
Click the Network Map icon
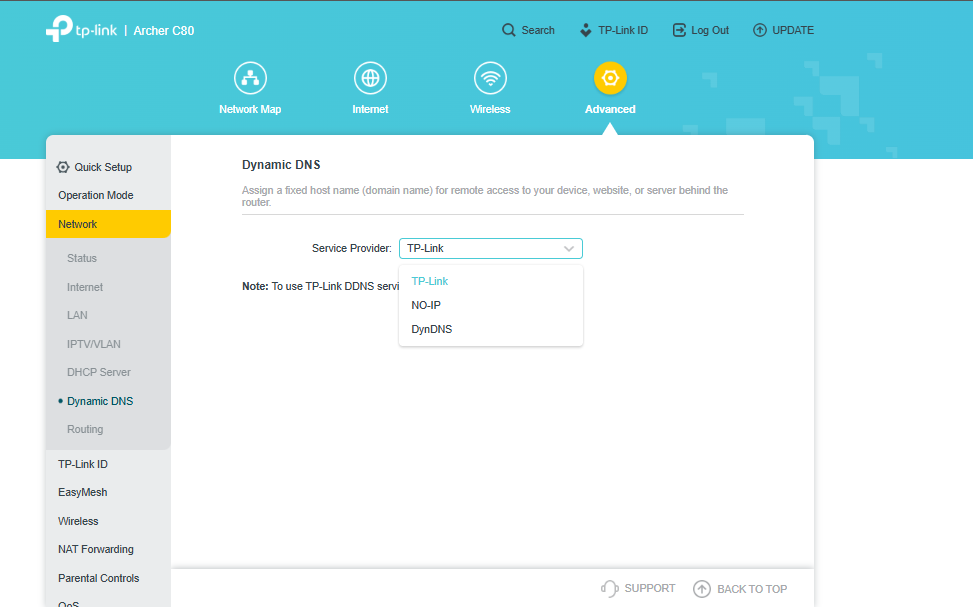click(x=250, y=78)
